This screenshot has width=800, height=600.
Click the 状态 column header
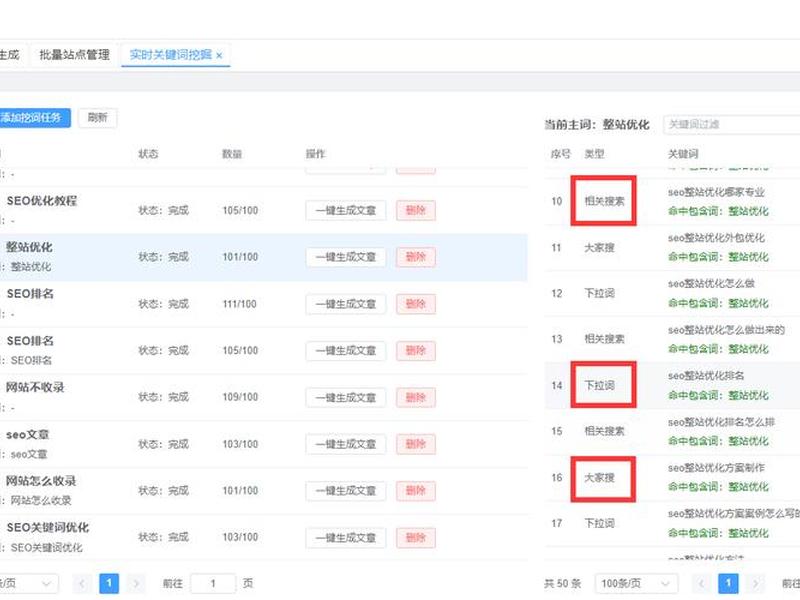[148, 154]
